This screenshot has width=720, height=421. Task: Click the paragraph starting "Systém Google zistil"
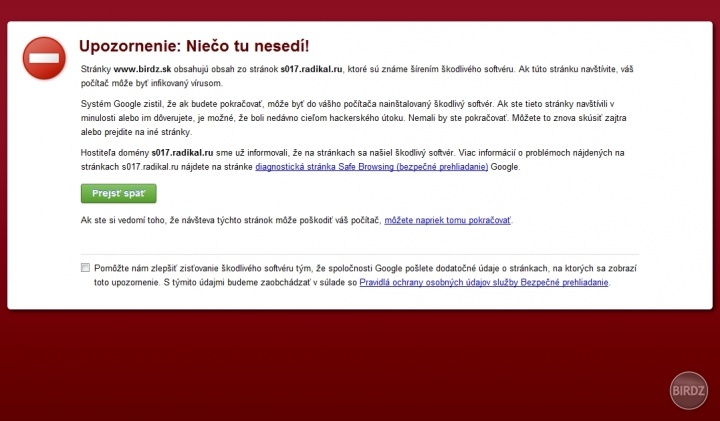pos(354,118)
